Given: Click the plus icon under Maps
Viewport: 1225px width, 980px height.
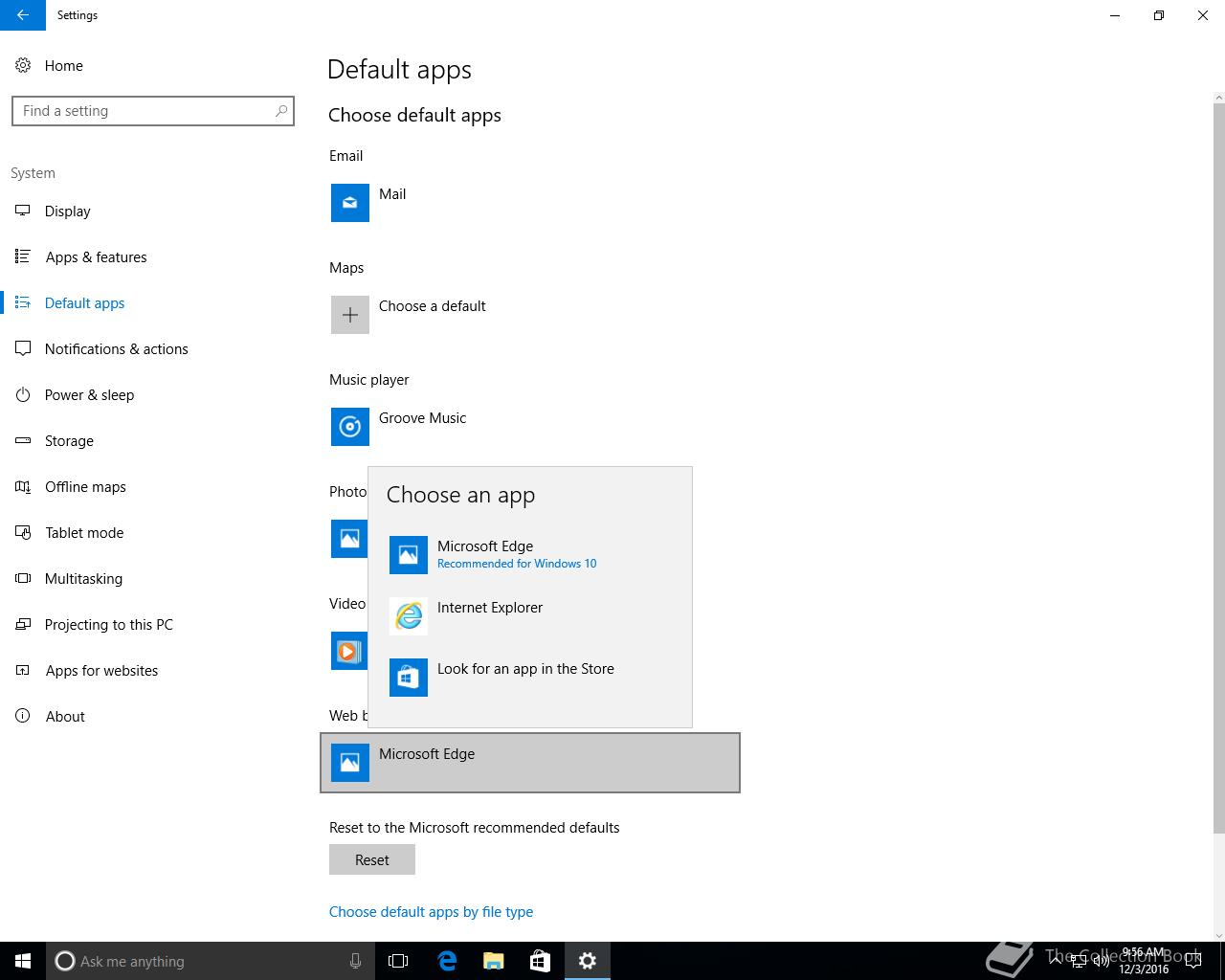Looking at the screenshot, I should 350,315.
